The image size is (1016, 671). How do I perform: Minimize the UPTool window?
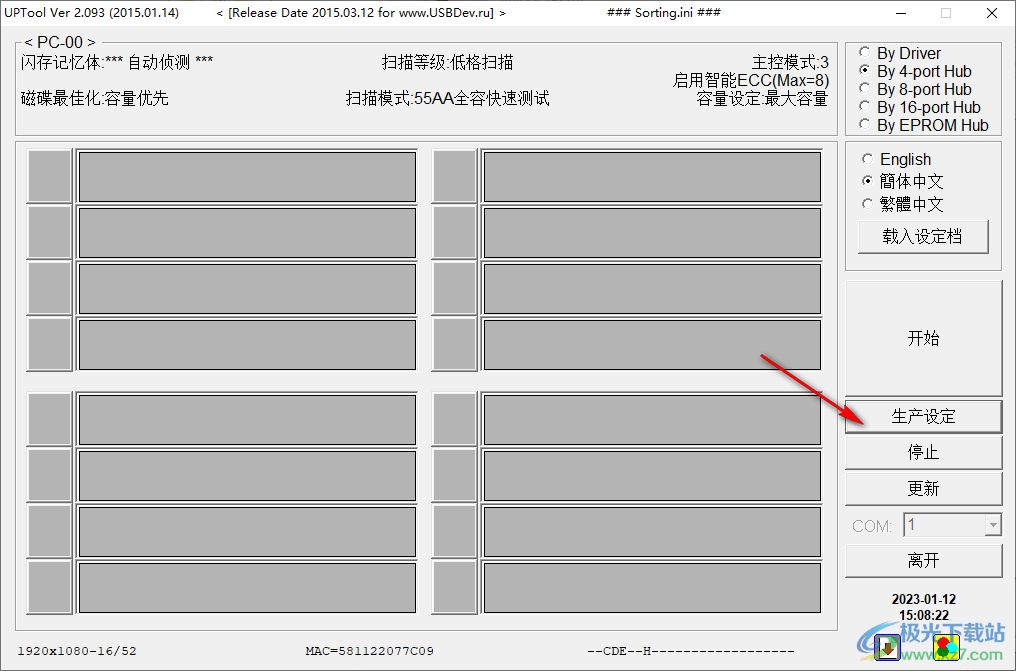click(901, 13)
